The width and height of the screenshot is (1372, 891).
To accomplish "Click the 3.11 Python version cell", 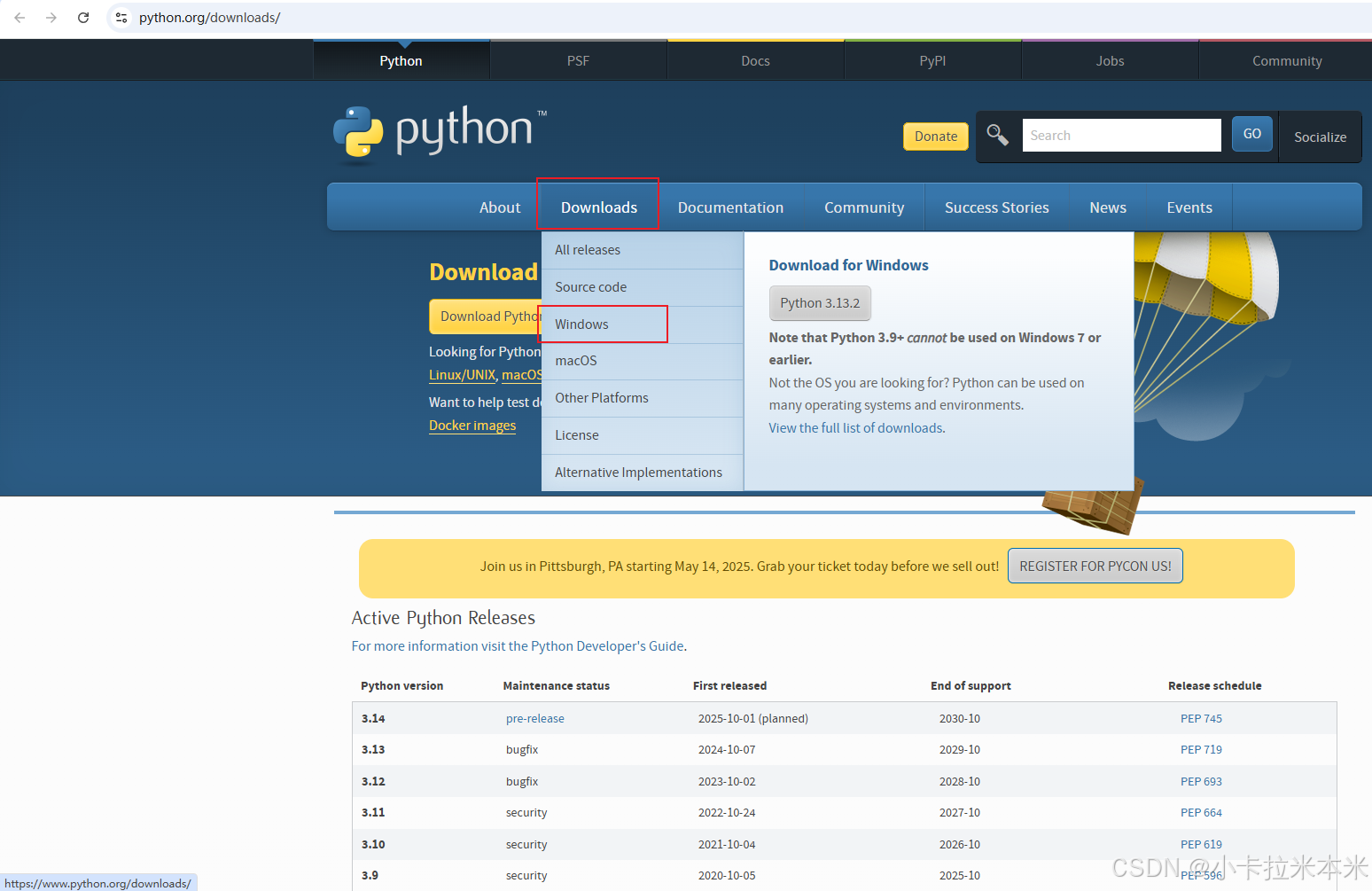I will (373, 813).
